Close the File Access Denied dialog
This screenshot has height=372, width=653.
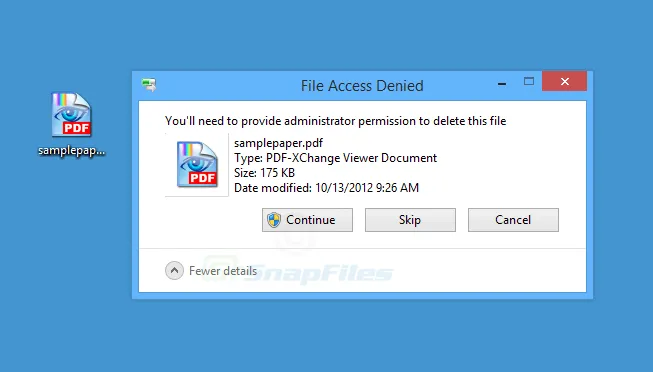[x=564, y=81]
